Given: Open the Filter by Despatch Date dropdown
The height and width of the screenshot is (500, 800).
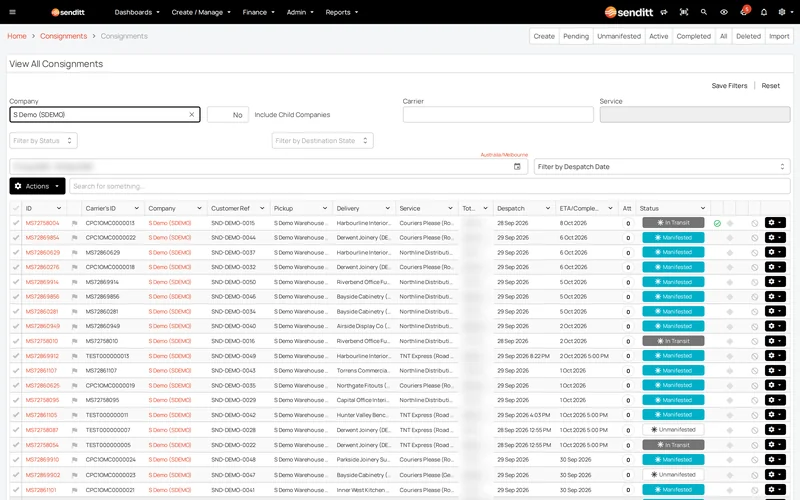Looking at the screenshot, I should [x=662, y=167].
